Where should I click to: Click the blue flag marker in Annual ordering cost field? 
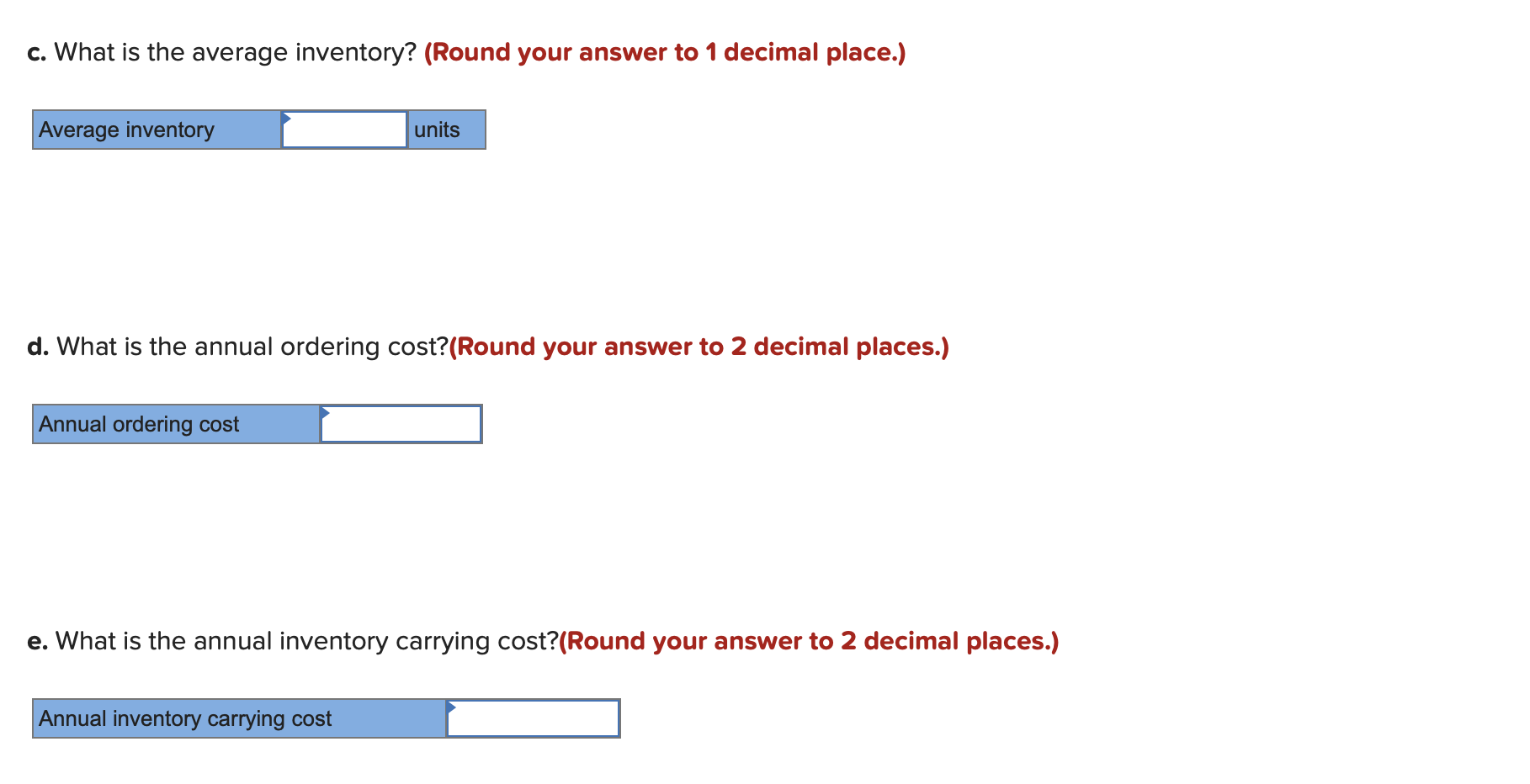(325, 413)
